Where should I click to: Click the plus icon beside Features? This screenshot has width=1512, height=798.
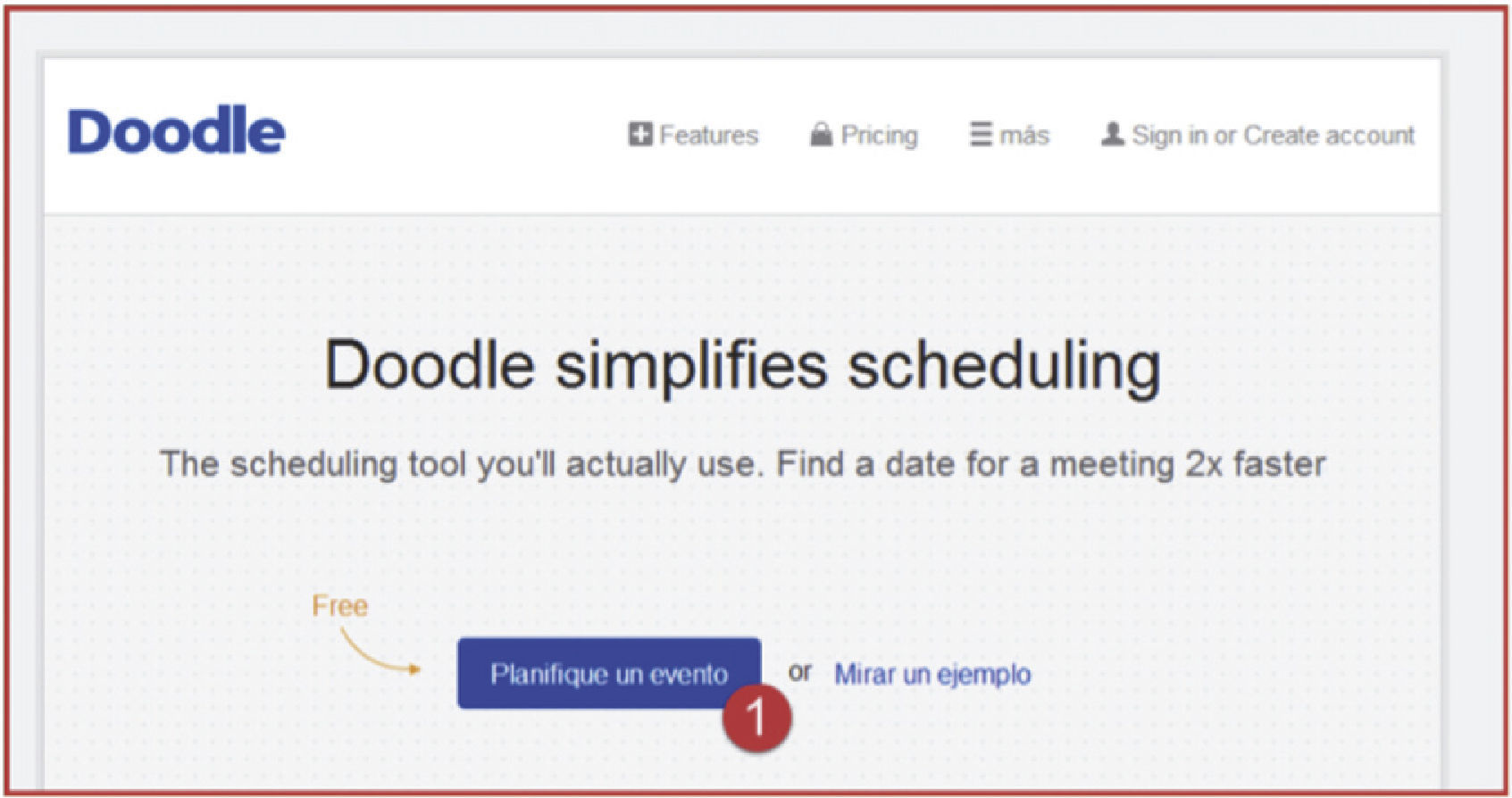[639, 134]
